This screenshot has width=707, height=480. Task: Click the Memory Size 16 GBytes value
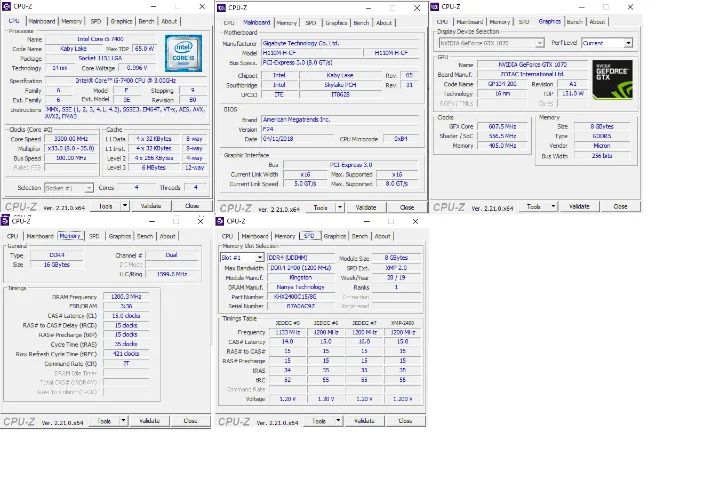(57, 265)
